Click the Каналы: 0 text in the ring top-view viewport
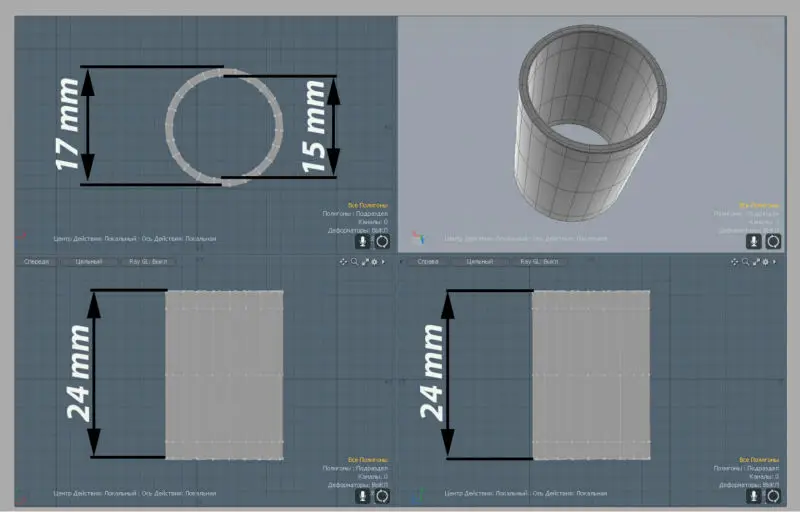 tap(372, 222)
